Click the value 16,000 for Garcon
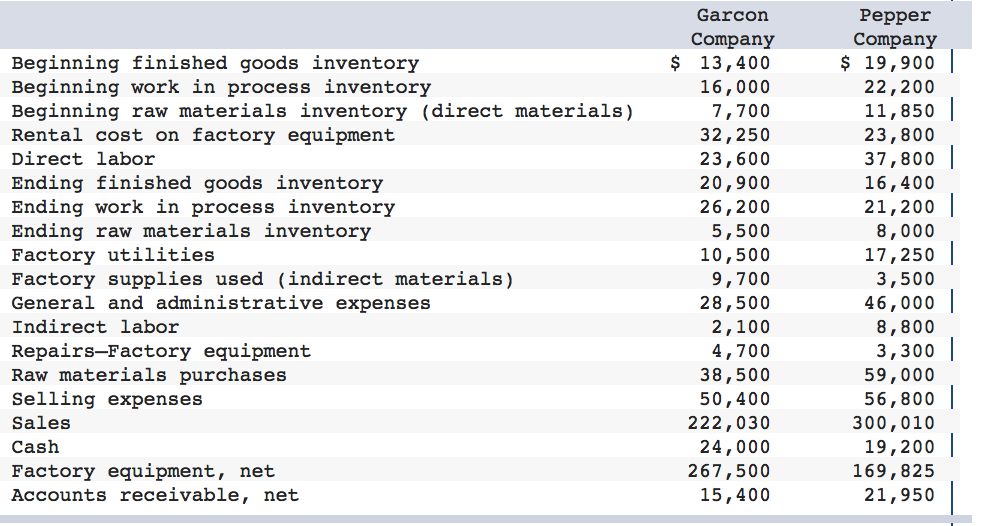982x526 pixels. [735, 87]
